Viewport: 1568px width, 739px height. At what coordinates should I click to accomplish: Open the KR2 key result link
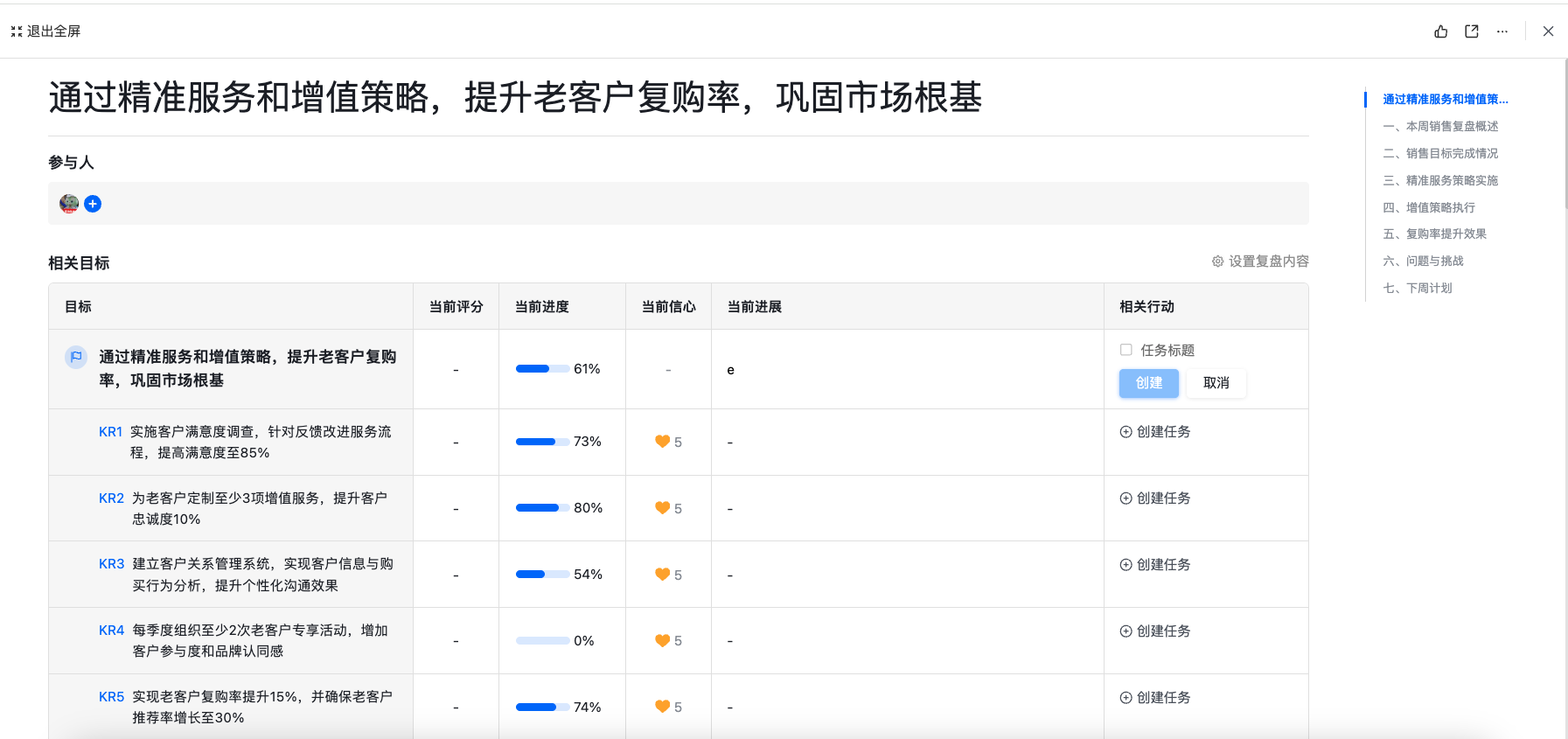(111, 498)
